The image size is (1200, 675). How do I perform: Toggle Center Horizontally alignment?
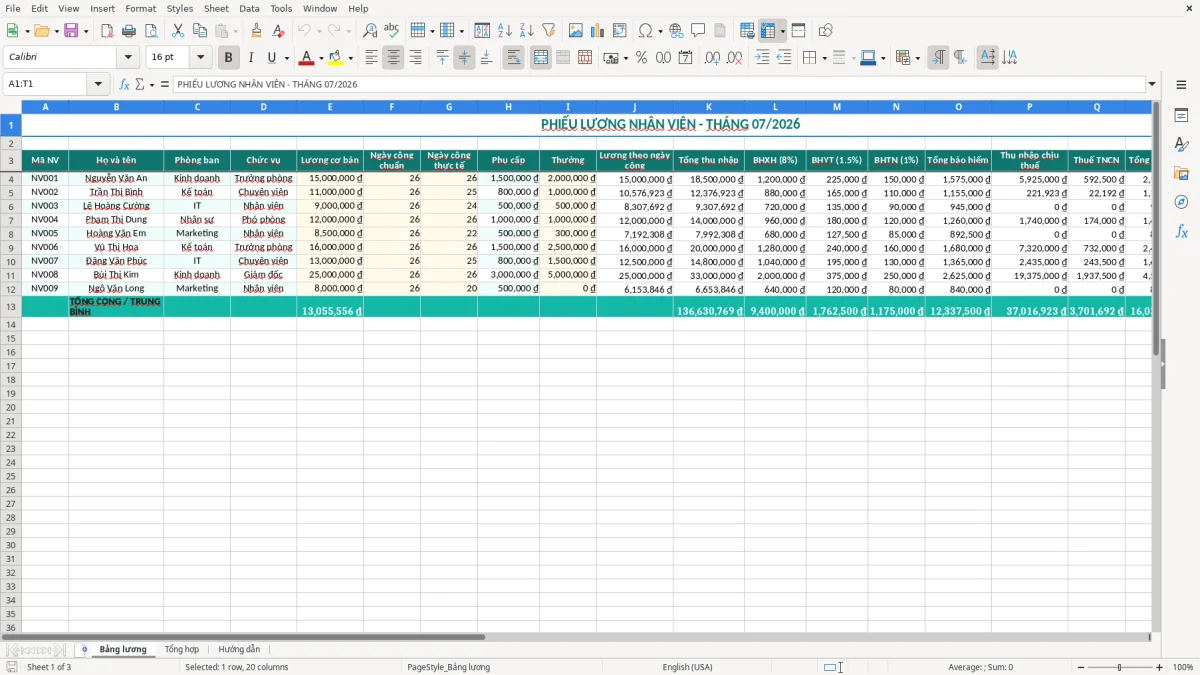[393, 58]
